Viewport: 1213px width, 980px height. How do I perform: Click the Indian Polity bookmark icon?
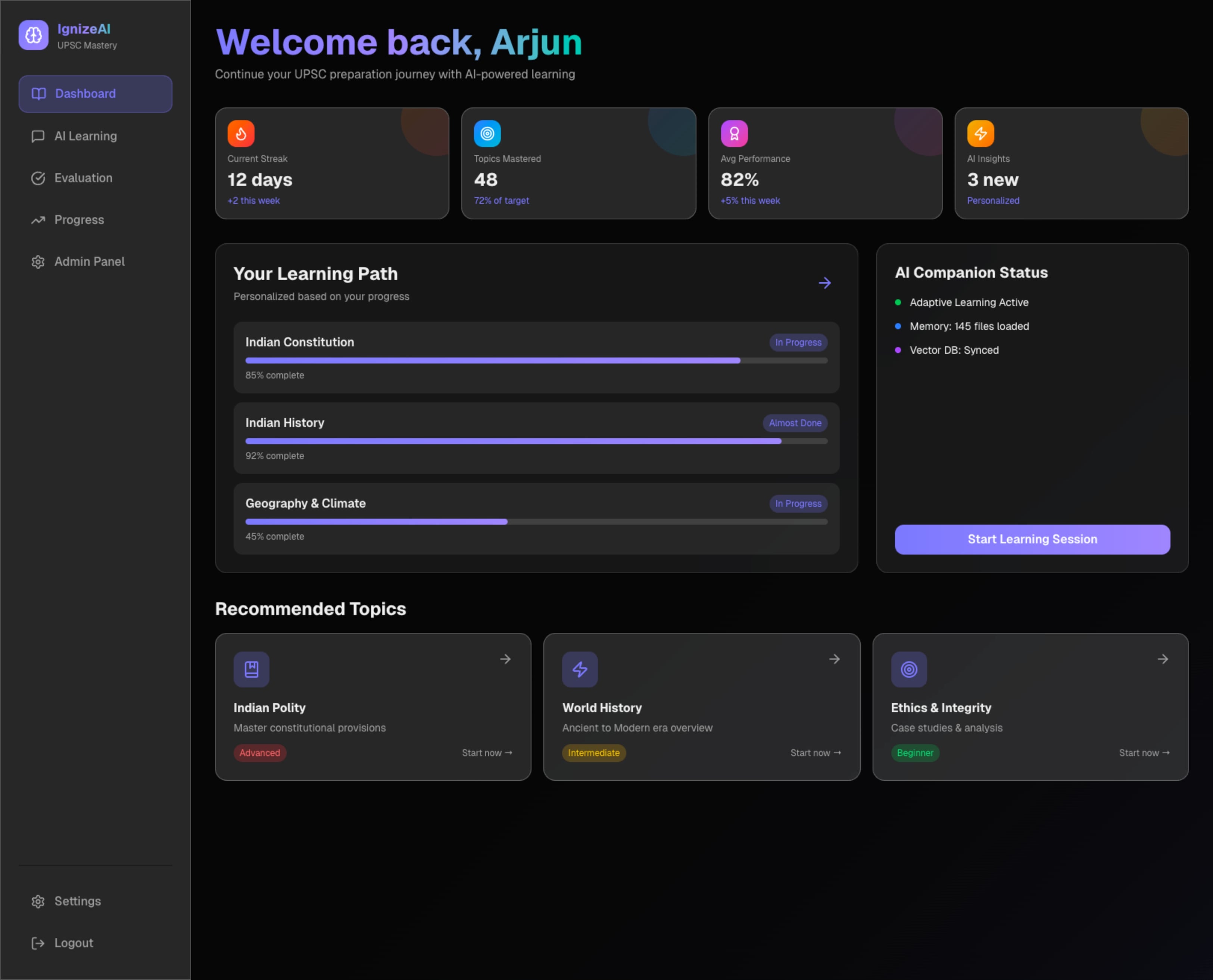(251, 670)
